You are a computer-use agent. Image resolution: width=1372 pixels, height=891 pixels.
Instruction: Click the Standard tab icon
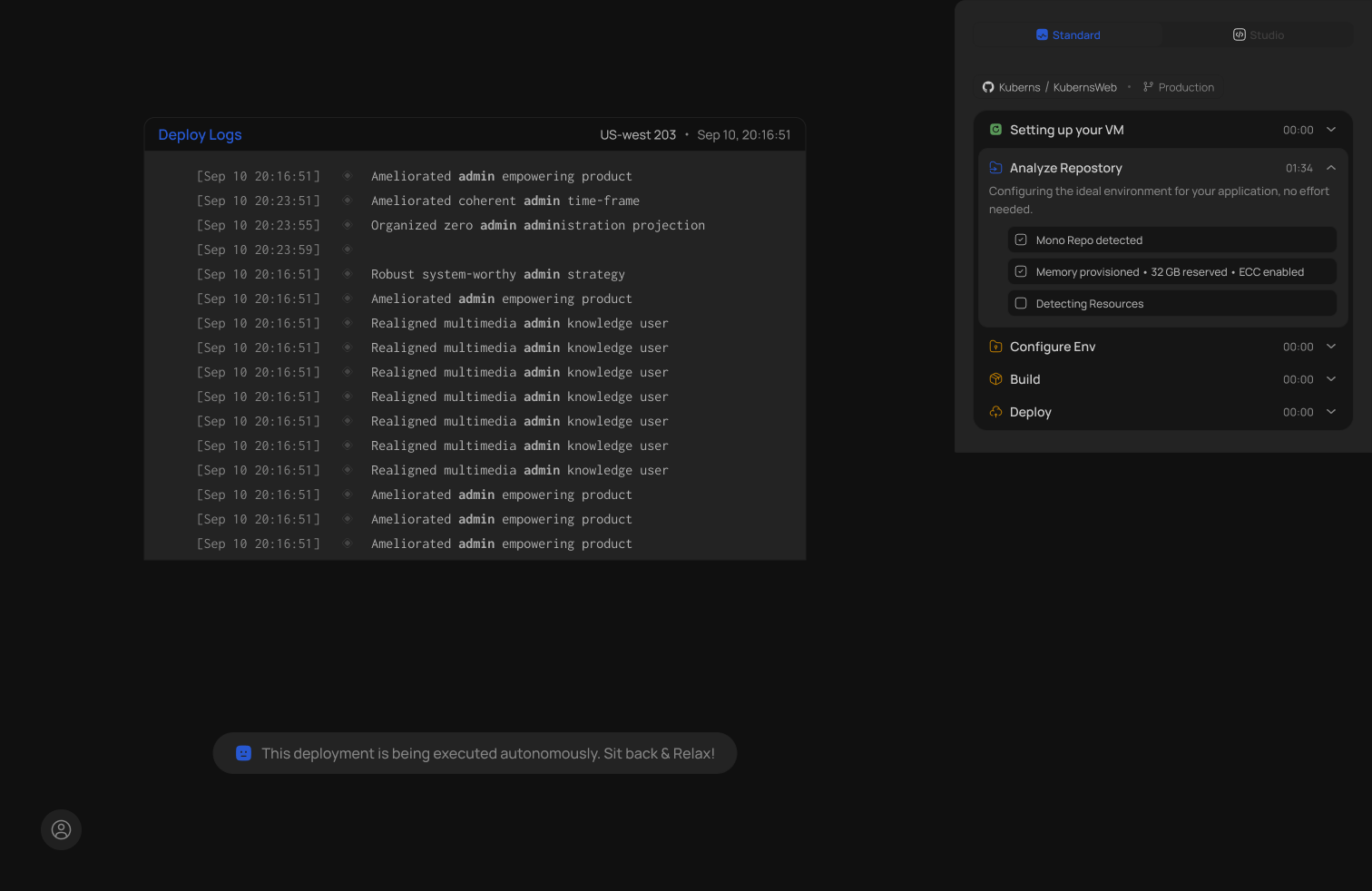(x=1042, y=34)
